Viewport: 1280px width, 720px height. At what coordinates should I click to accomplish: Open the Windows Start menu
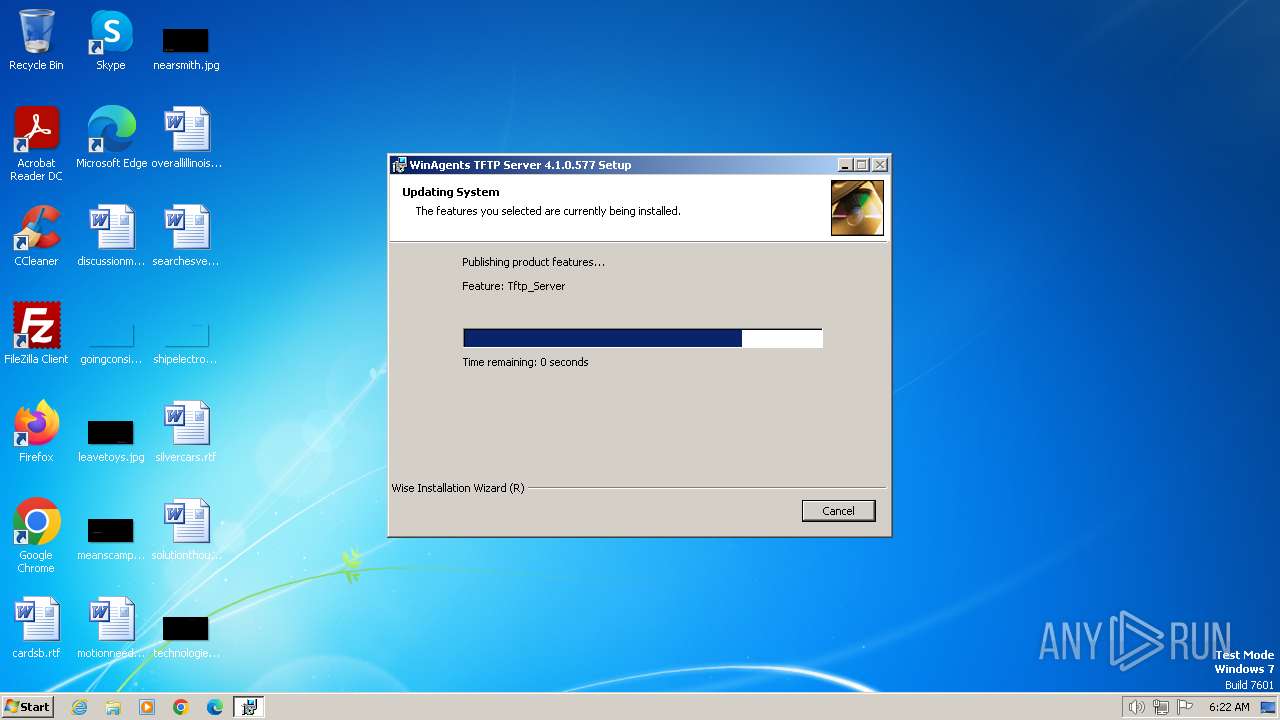[27, 706]
